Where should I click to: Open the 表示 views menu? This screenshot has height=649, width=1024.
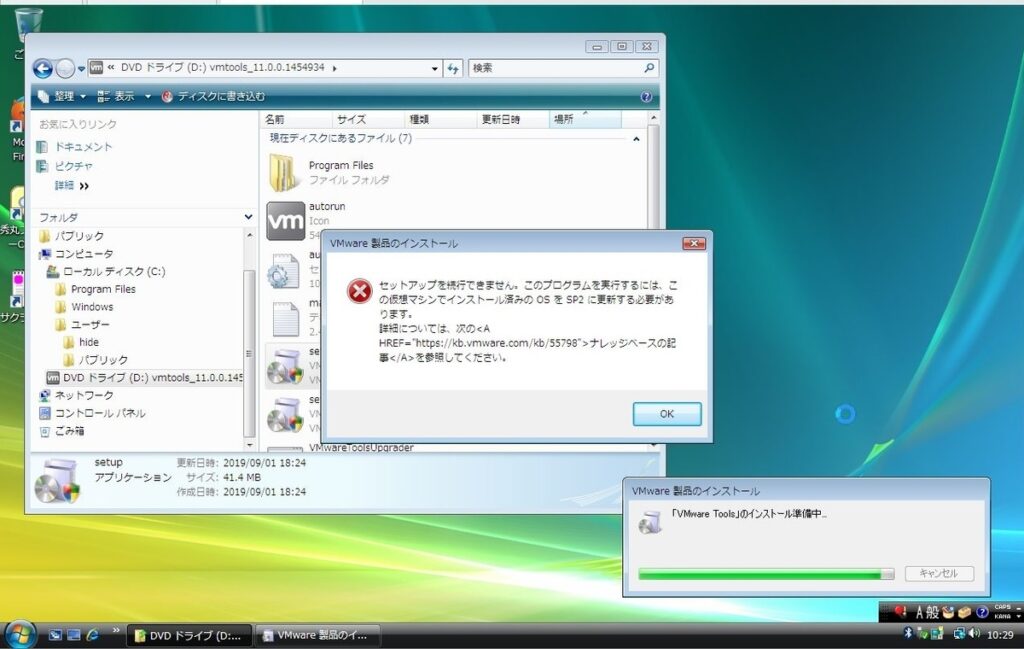(x=116, y=97)
